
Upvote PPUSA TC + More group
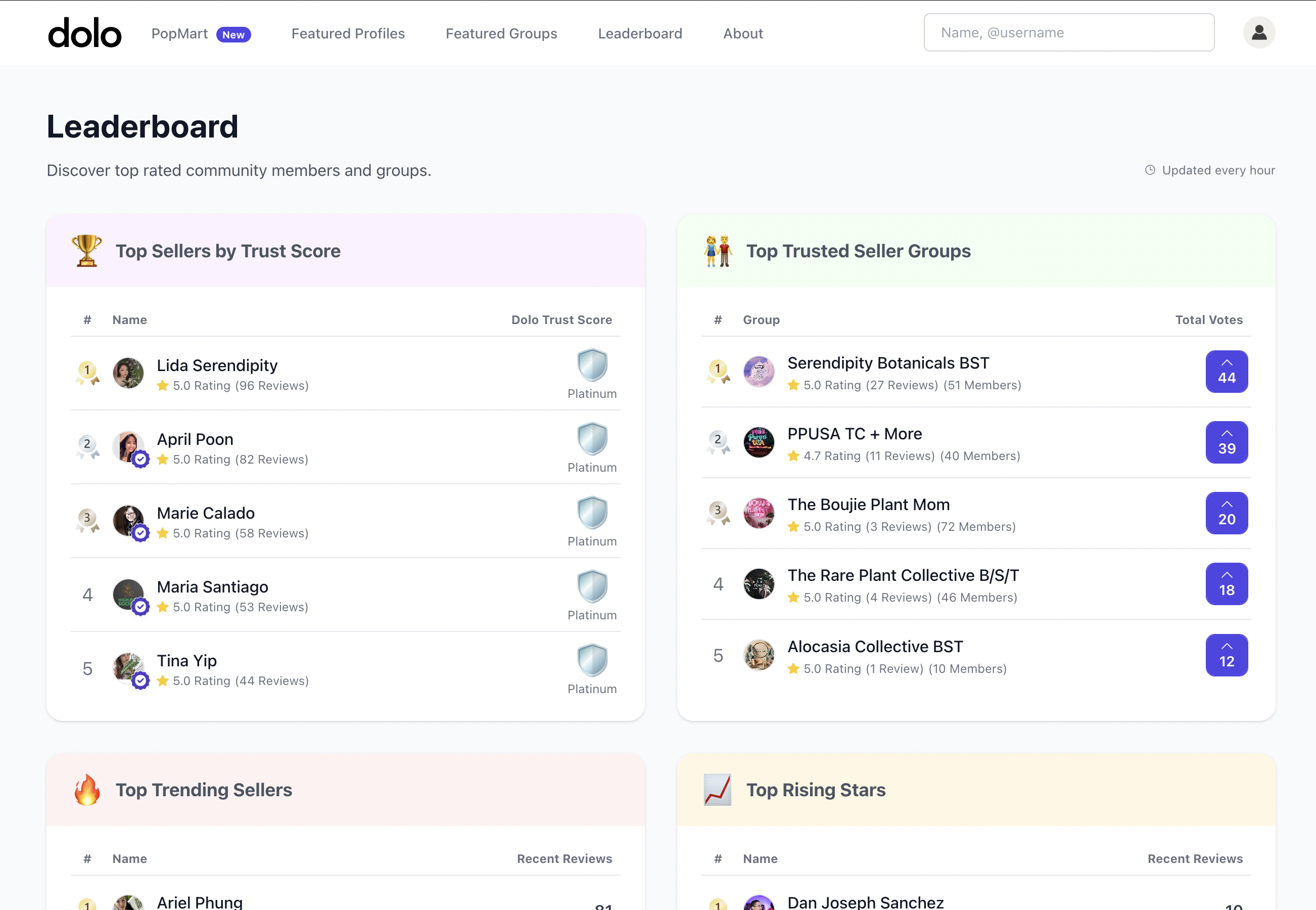tap(1226, 442)
